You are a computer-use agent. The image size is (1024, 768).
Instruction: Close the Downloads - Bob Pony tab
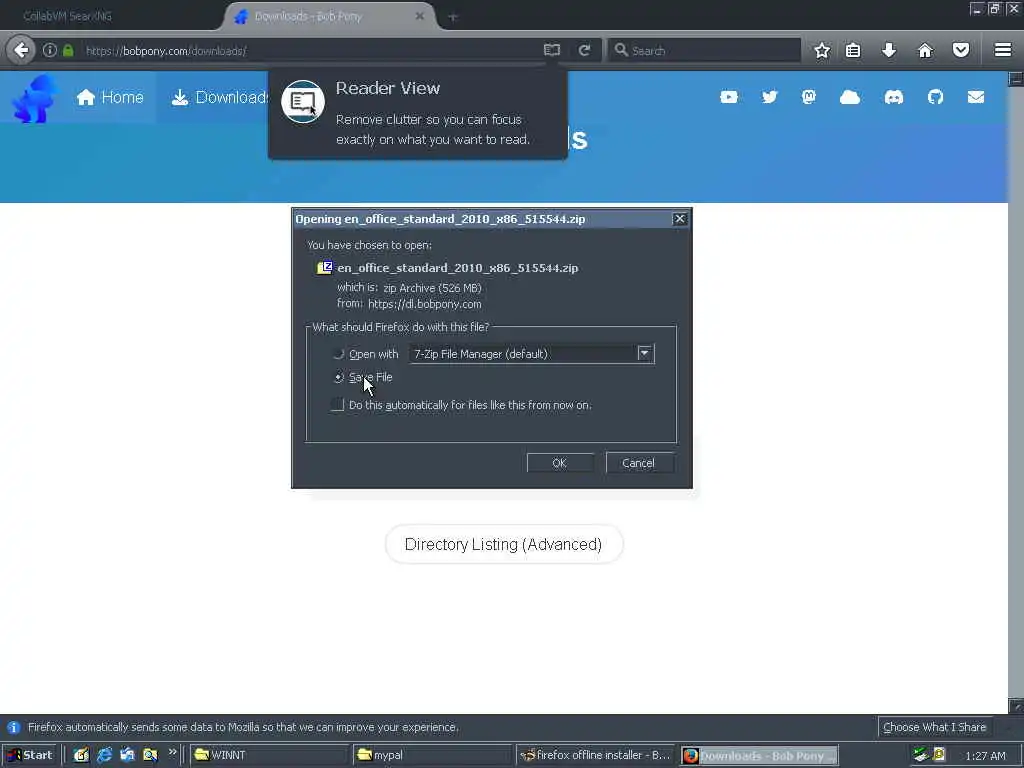tap(420, 16)
